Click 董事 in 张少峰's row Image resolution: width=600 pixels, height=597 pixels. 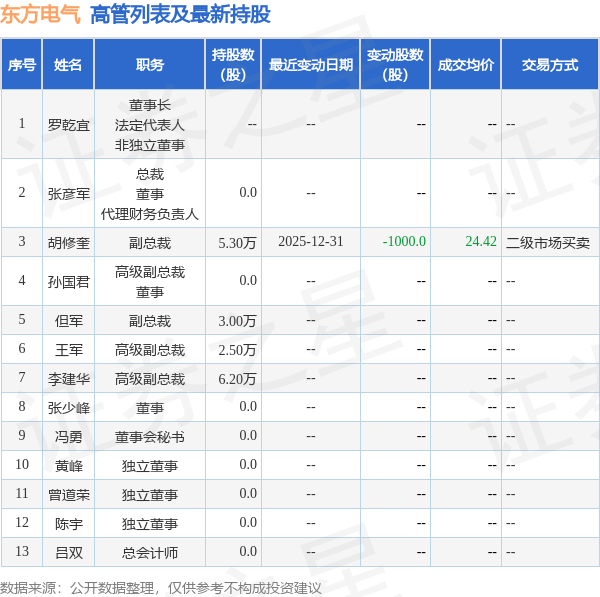pos(150,408)
